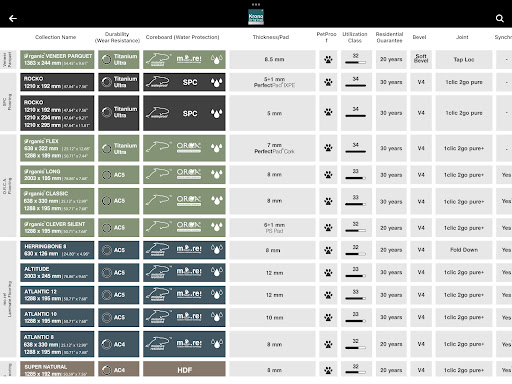512x384 pixels.
Task: Tap paw icon in Rocko 5+1 mm row
Action: click(x=328, y=82)
